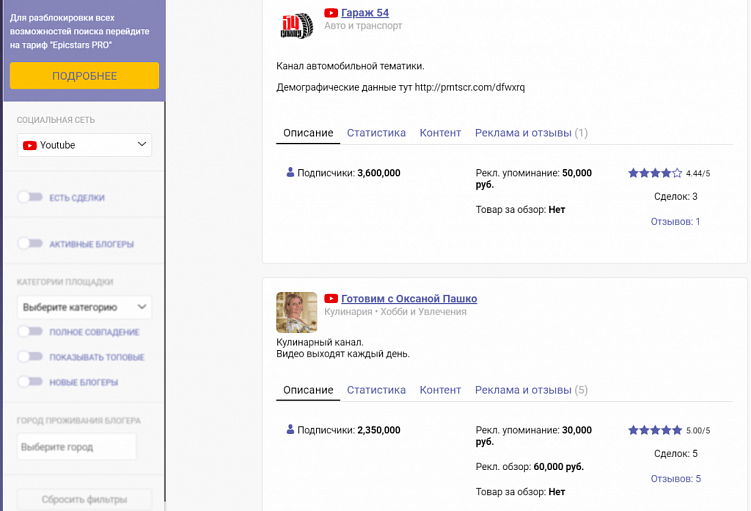
Task: Click the Сбросить фильтры button
Action: coord(84,499)
